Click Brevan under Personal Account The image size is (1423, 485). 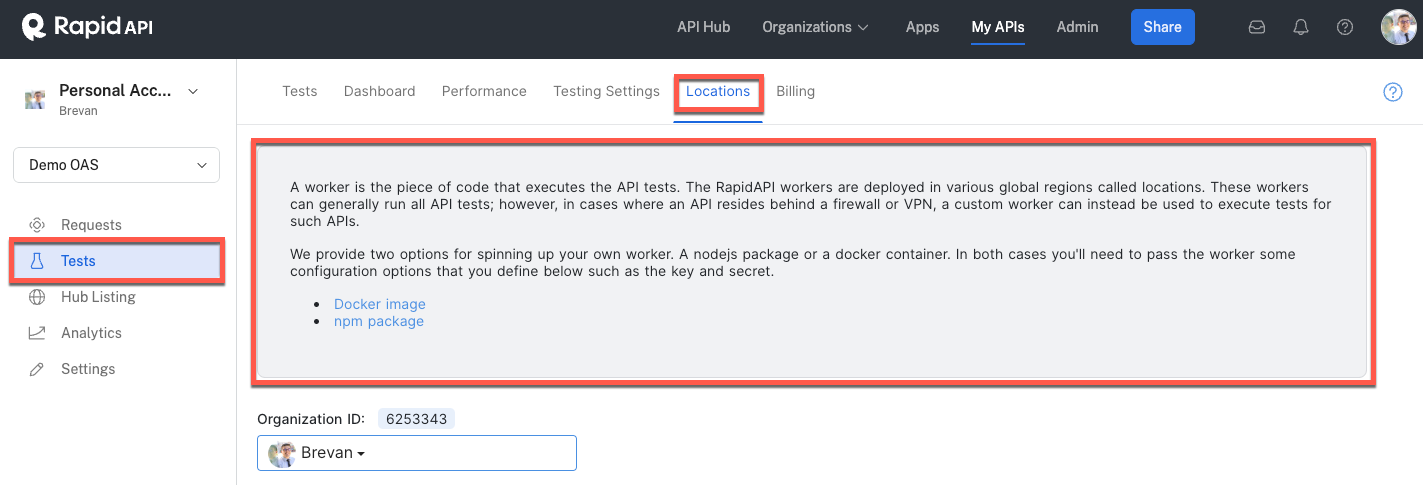point(78,111)
